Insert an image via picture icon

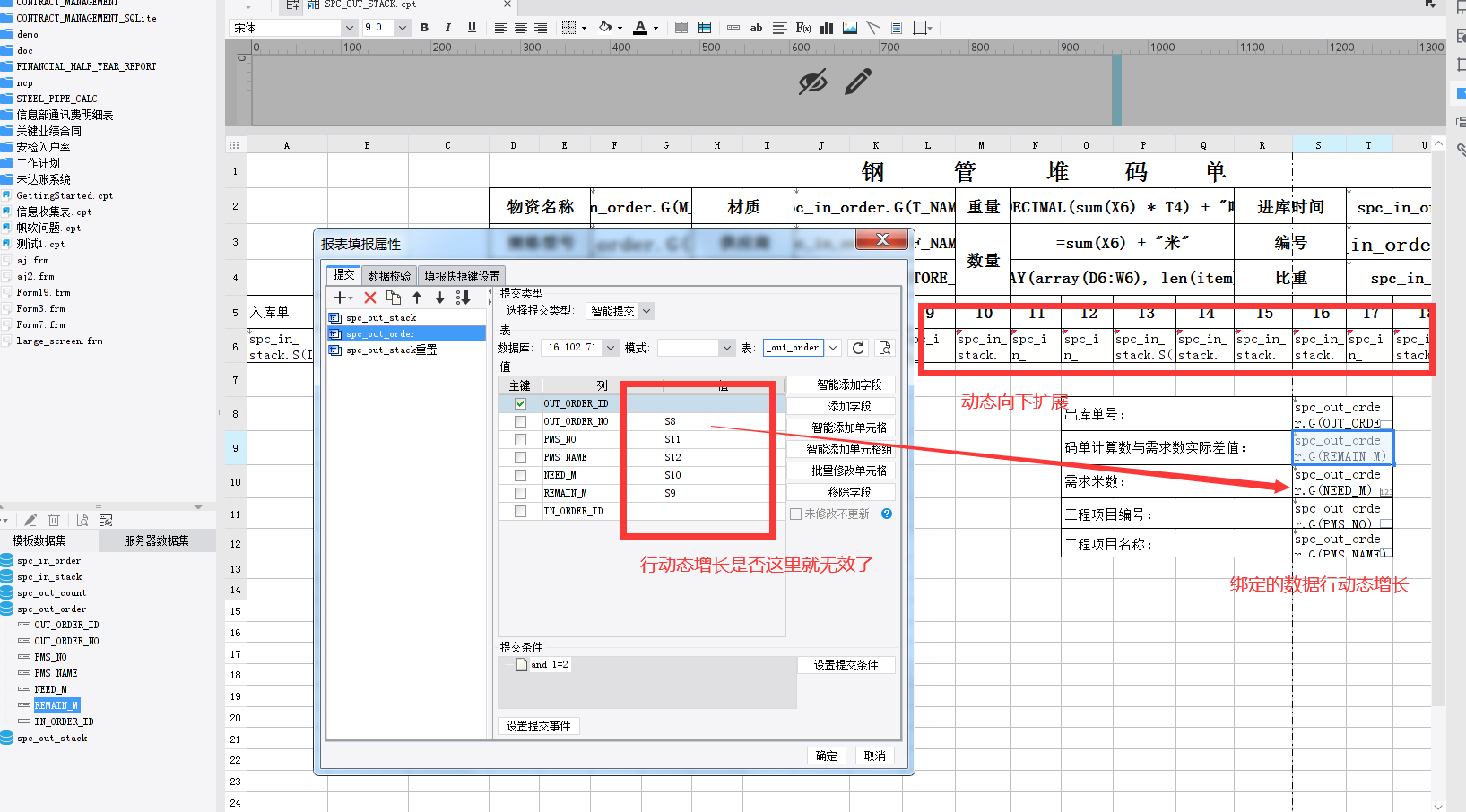(x=850, y=28)
